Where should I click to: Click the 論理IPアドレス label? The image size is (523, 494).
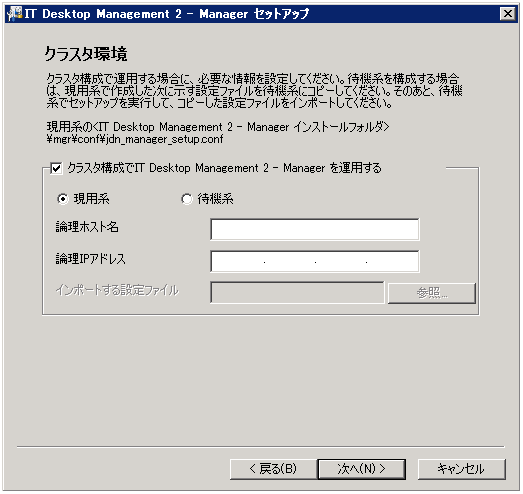[90, 259]
